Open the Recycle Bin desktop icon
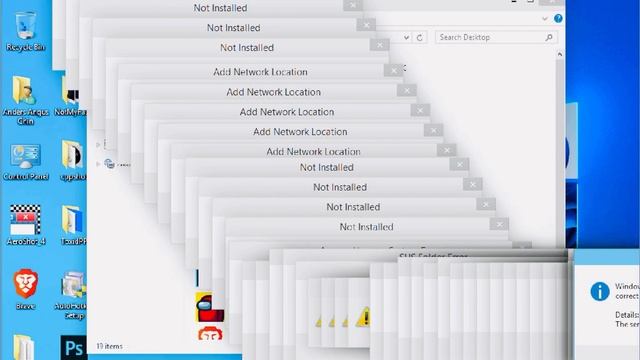 (26, 32)
